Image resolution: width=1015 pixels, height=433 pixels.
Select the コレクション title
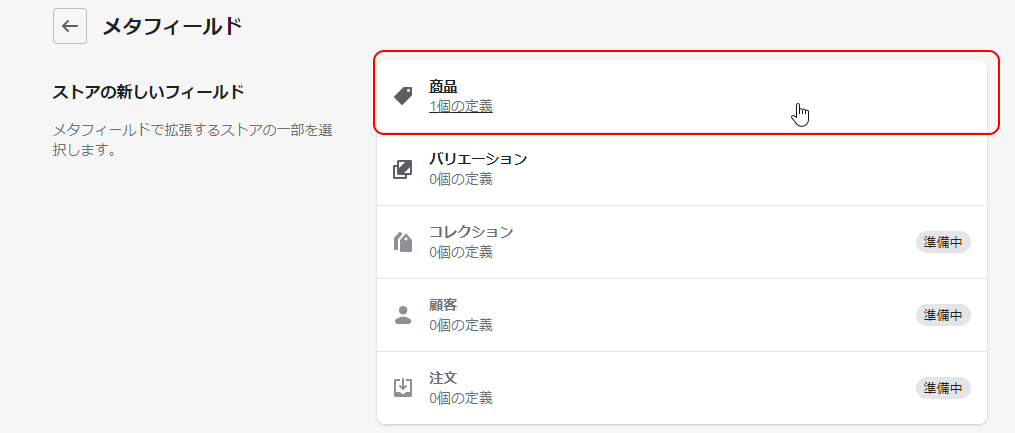click(471, 232)
